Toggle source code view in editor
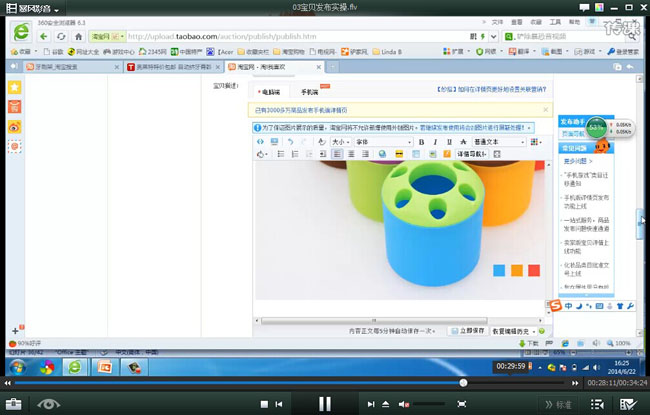The width and height of the screenshot is (650, 415). click(260, 142)
